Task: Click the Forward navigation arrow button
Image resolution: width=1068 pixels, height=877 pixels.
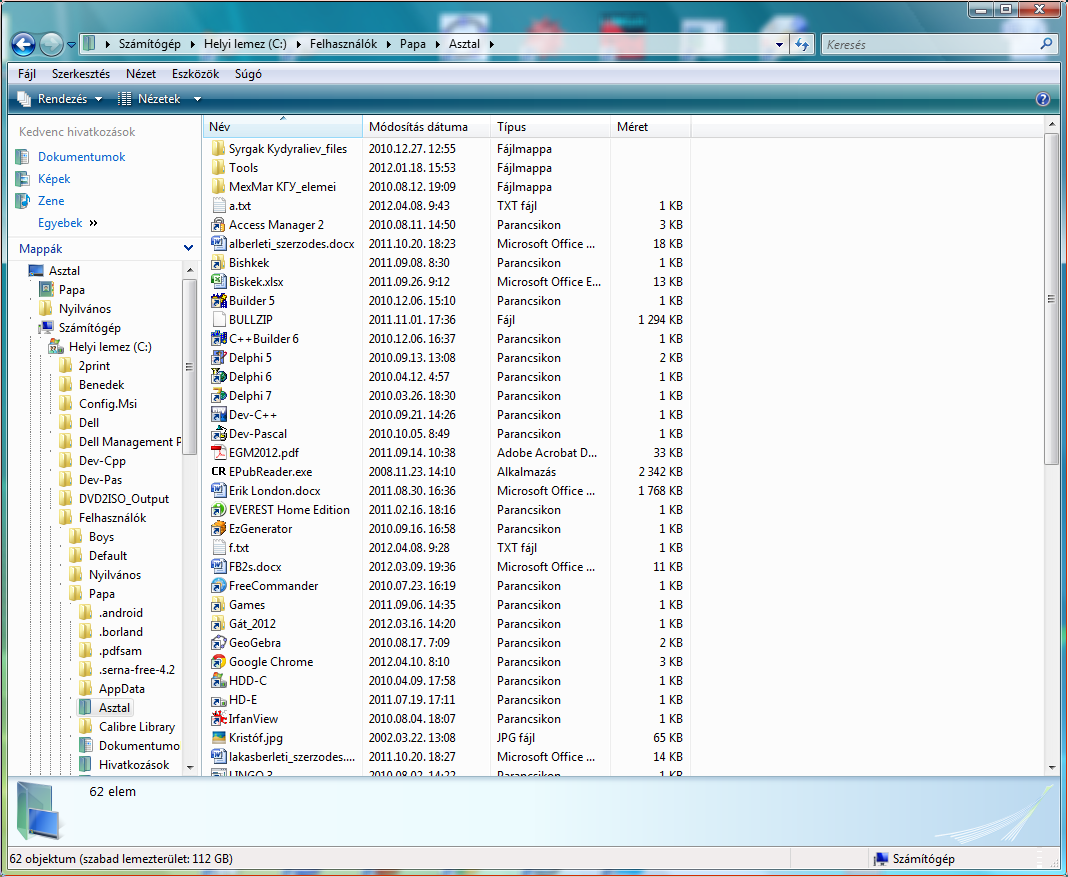Action: pyautogui.click(x=51, y=45)
